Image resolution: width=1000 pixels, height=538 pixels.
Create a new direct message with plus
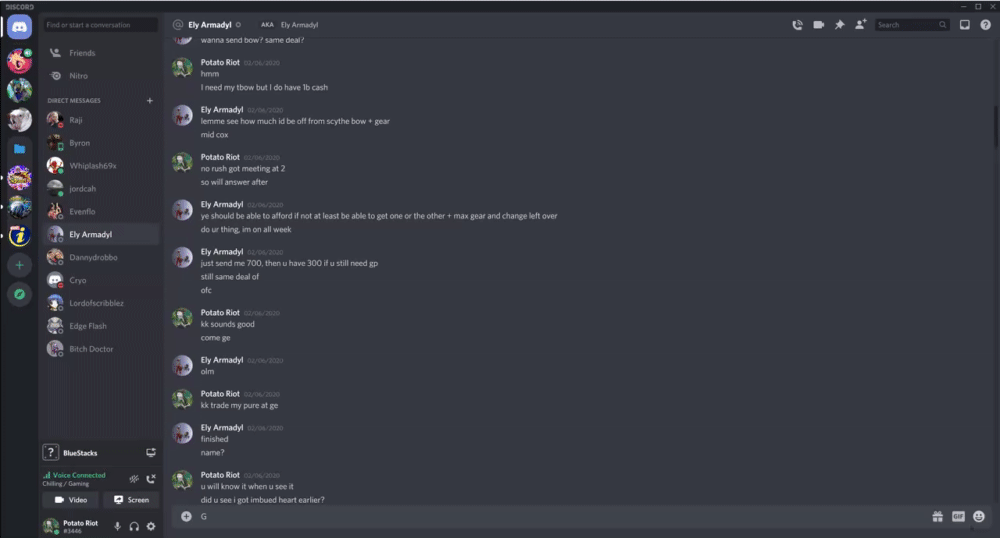(x=150, y=100)
